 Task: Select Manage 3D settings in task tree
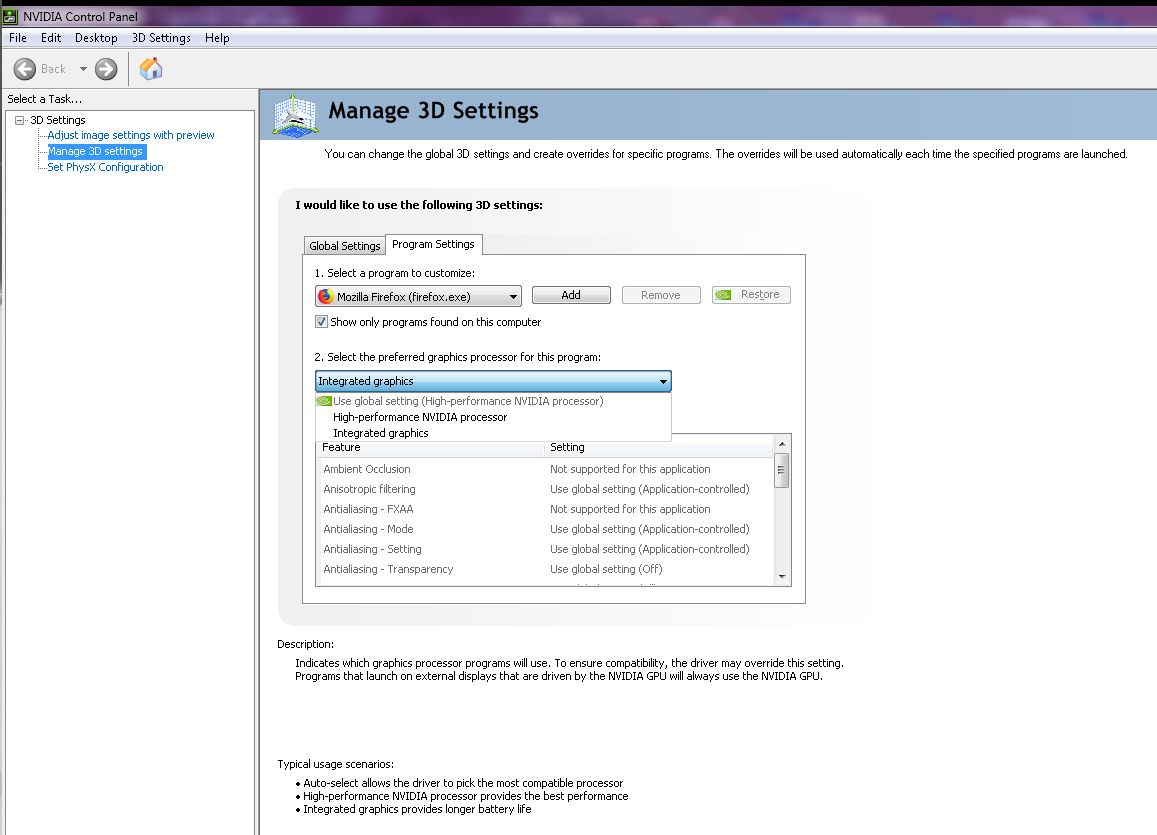(95, 151)
